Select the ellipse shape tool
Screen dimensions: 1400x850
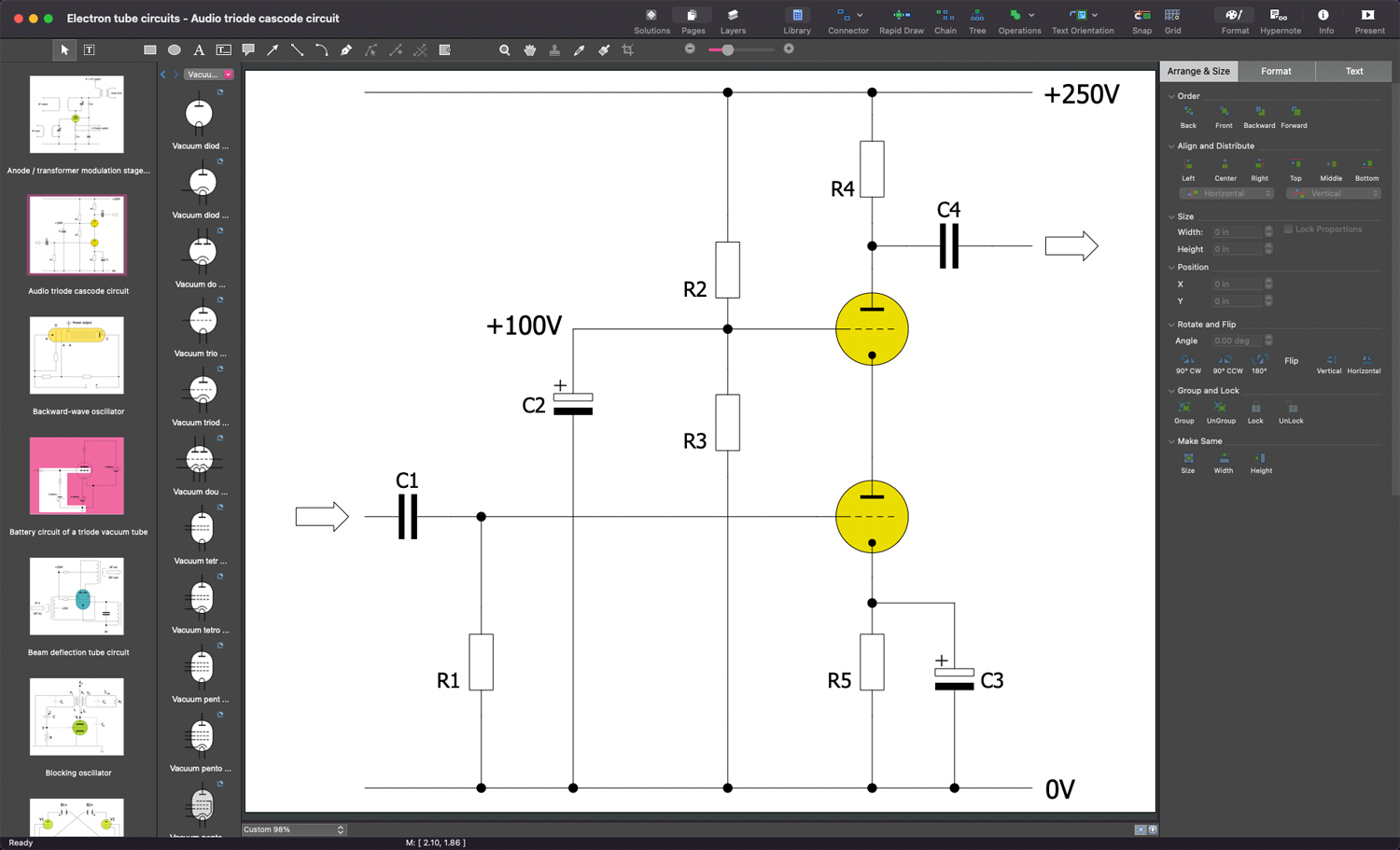point(175,50)
